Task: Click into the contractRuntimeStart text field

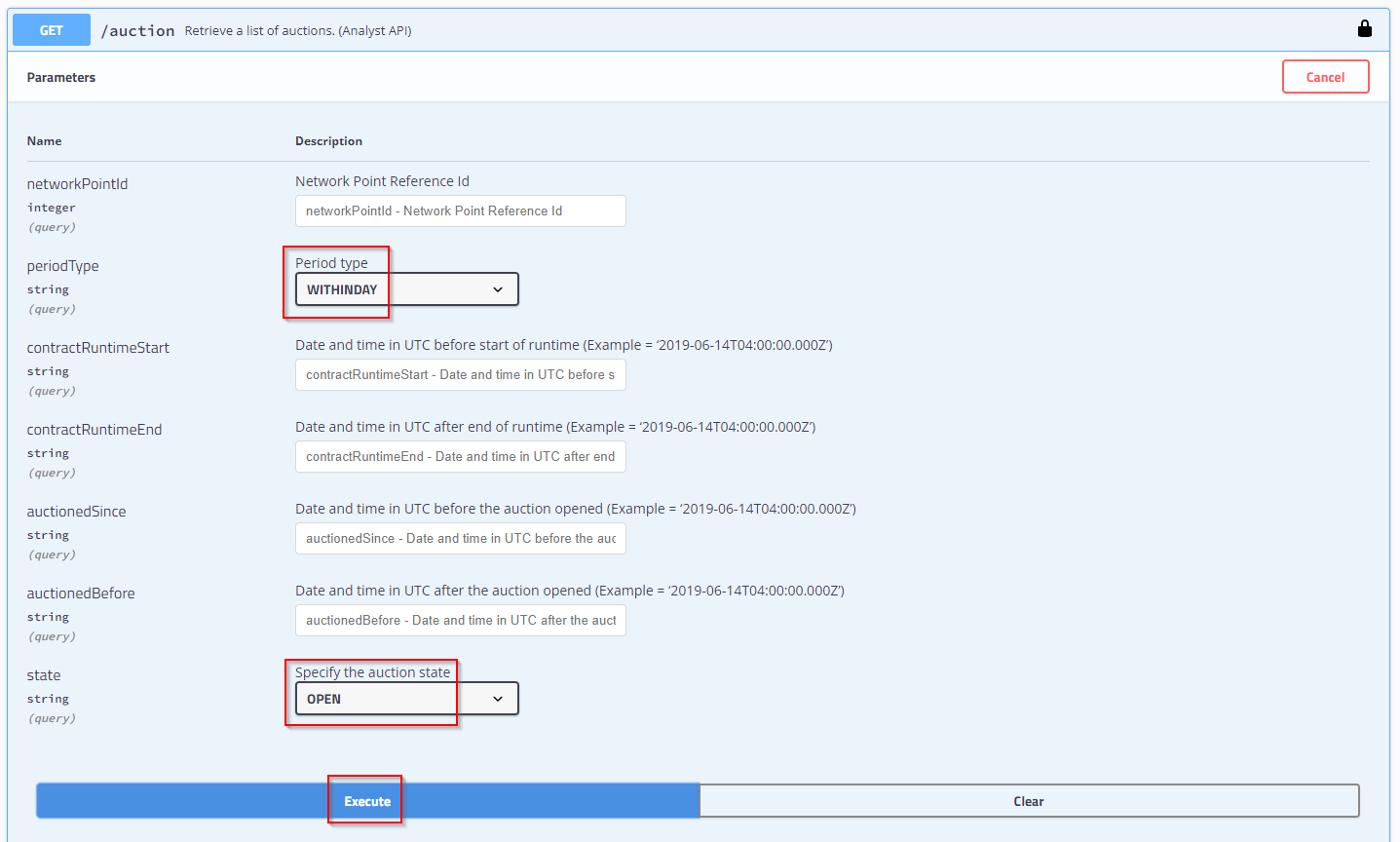Action: [460, 375]
